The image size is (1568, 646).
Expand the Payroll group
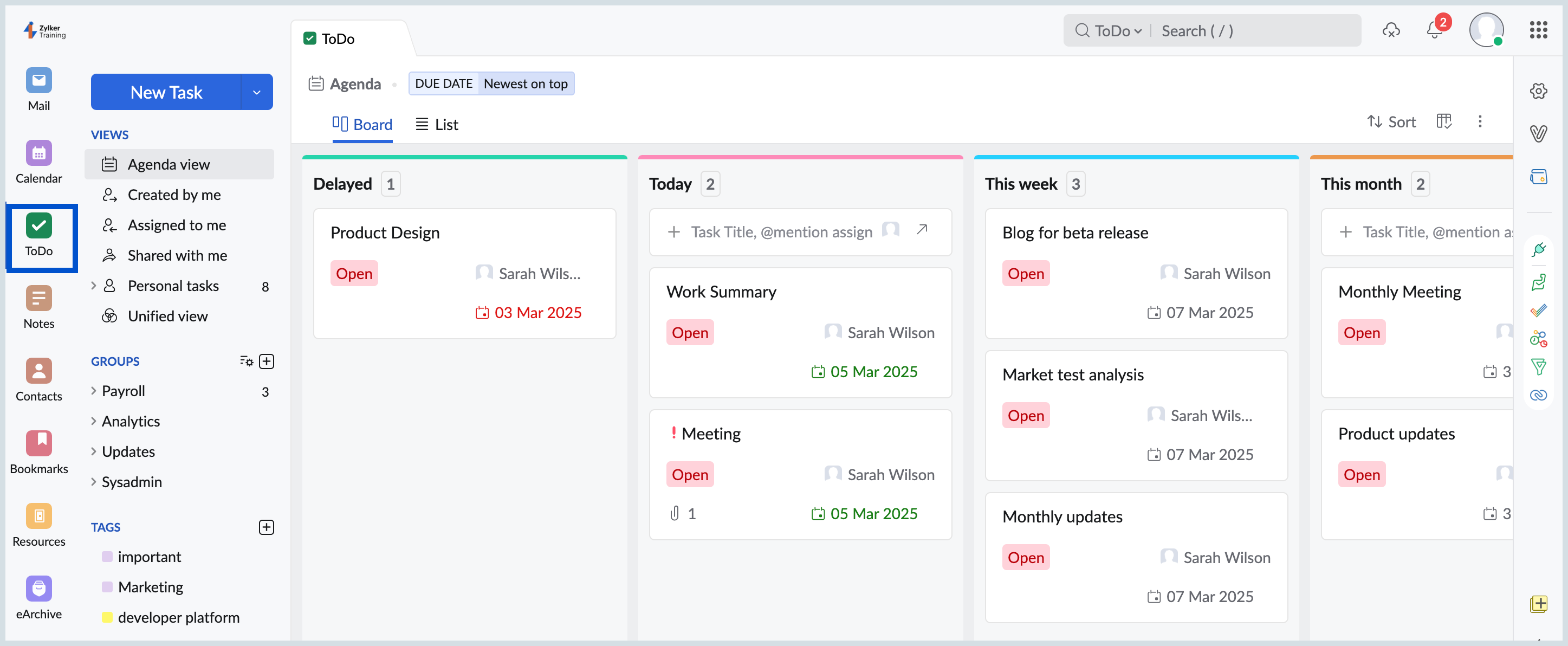pyautogui.click(x=94, y=391)
